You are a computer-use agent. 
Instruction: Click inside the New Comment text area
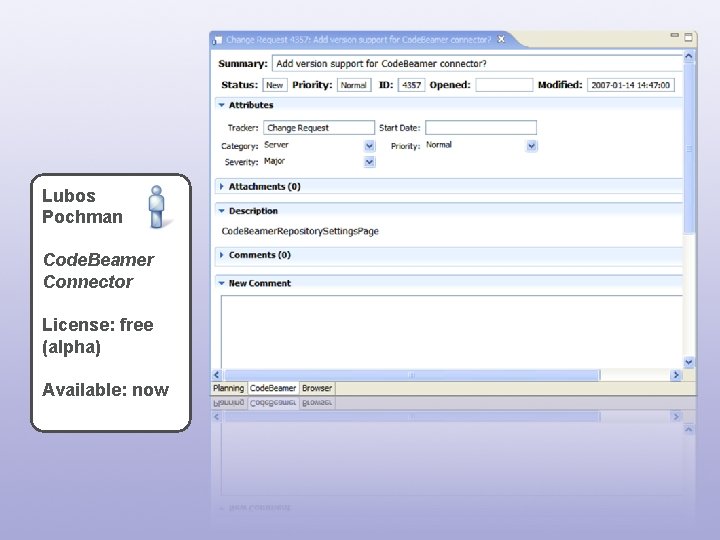(452, 332)
